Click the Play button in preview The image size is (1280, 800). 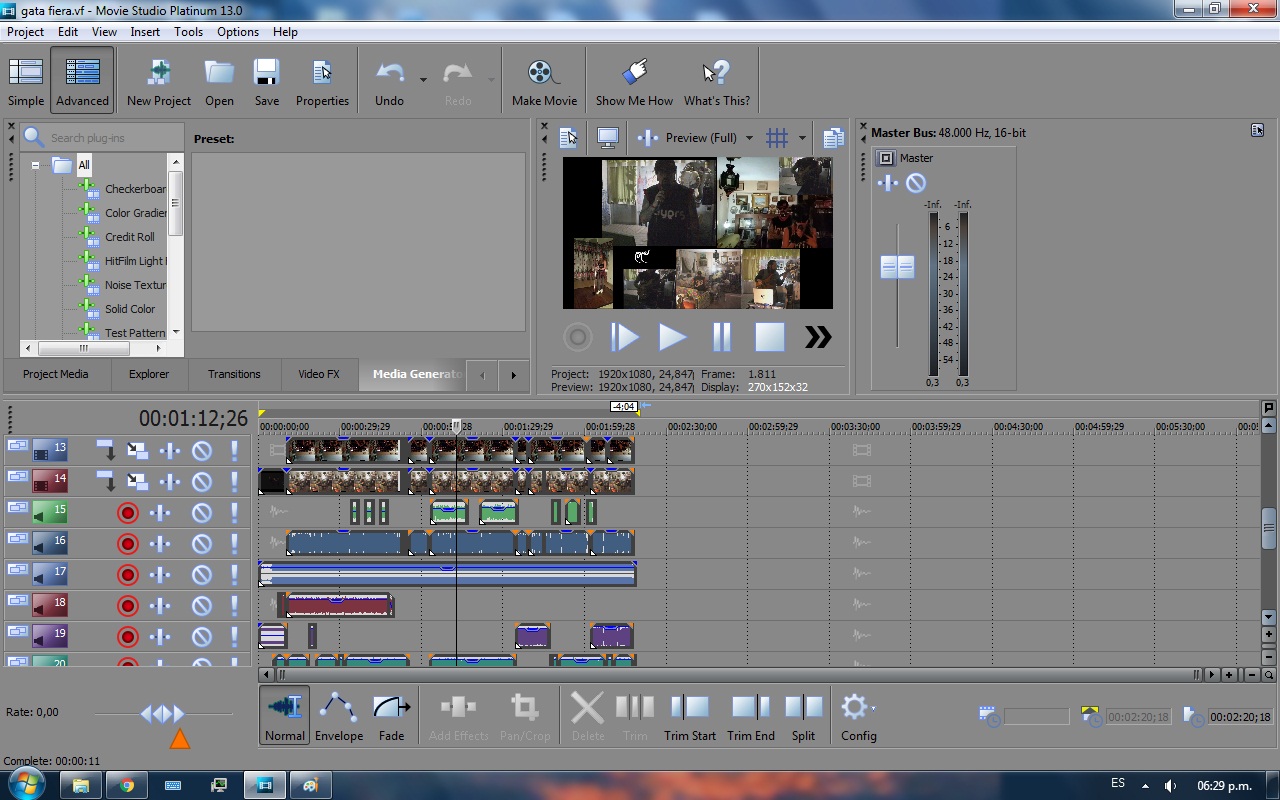(x=672, y=337)
